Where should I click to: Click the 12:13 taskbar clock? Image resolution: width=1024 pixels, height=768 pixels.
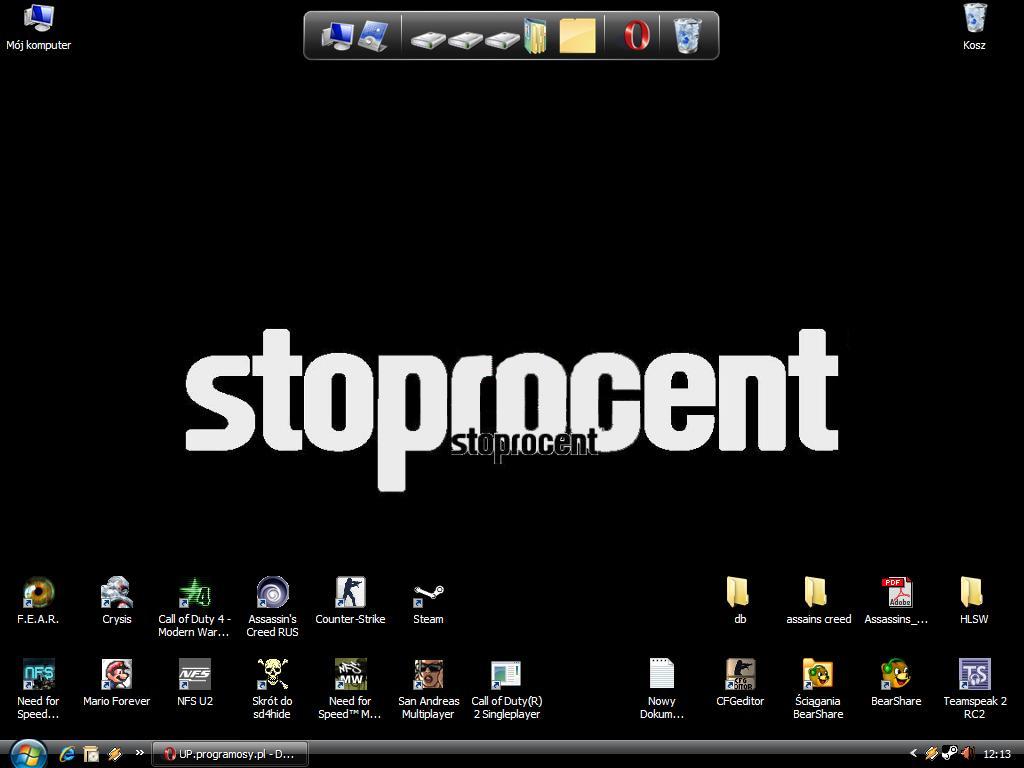[x=997, y=754]
